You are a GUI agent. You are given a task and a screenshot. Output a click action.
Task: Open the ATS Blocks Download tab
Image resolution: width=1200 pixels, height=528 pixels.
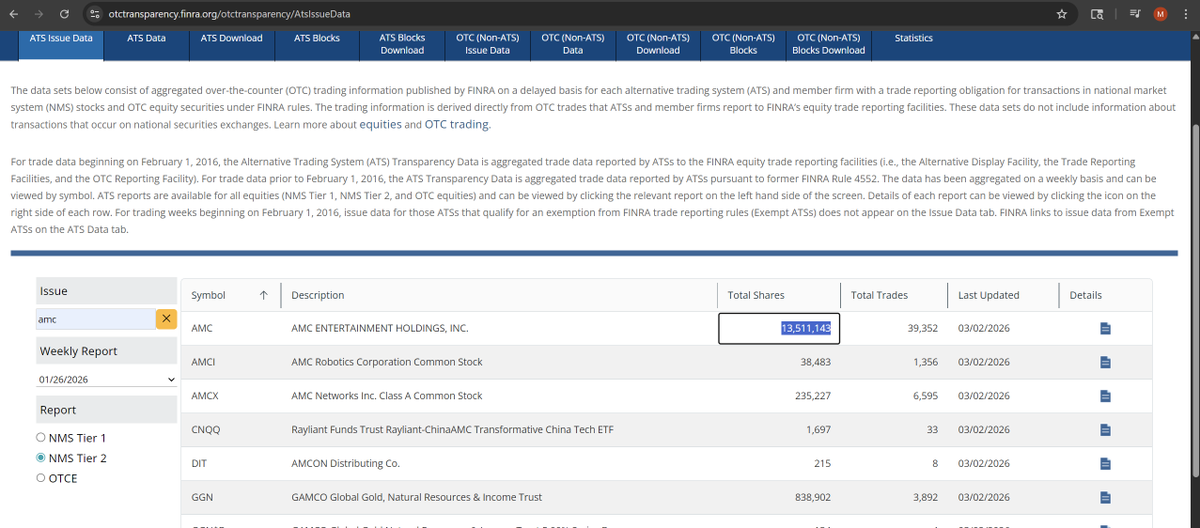tap(402, 44)
